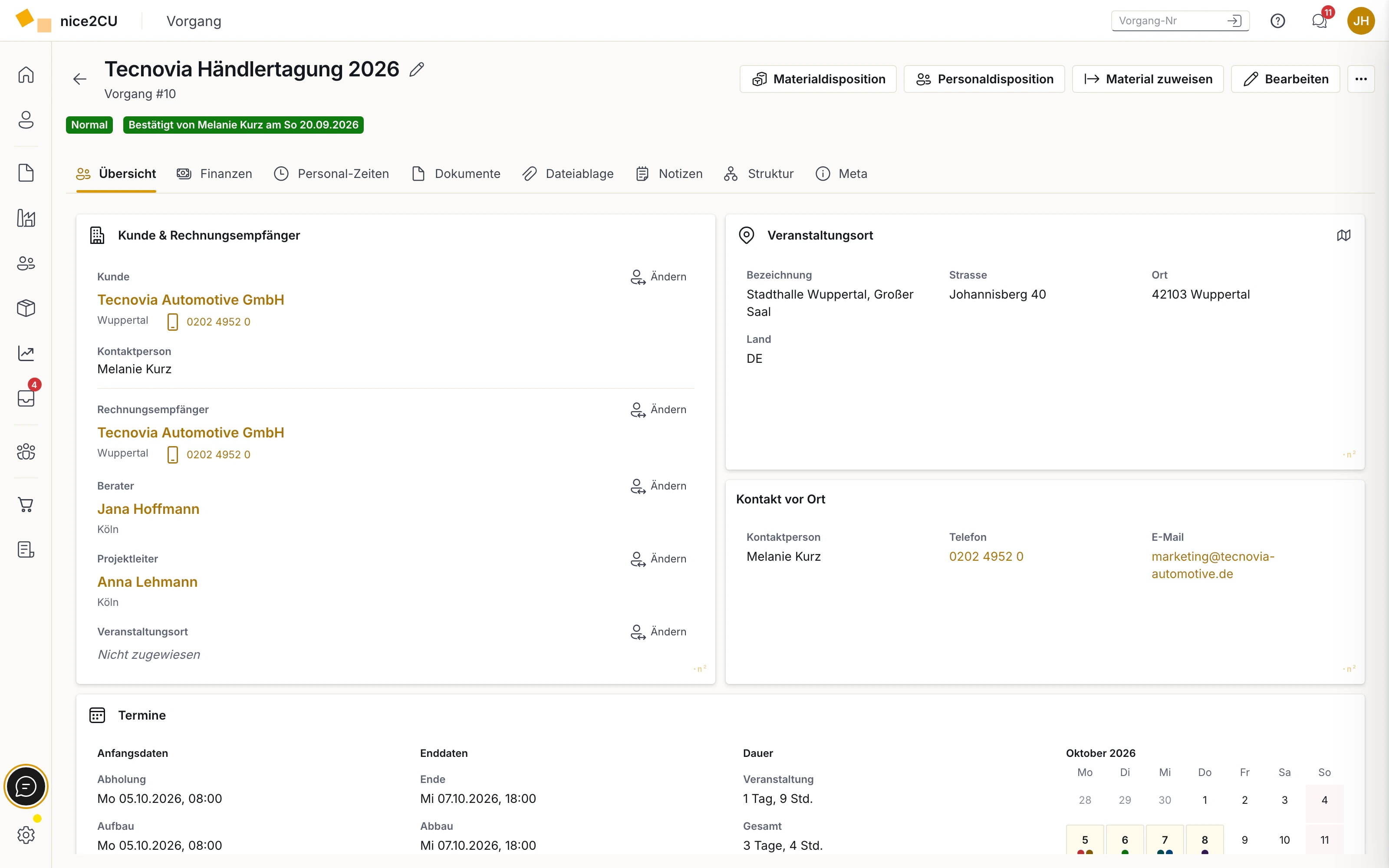Open the chat support bubble
Viewport: 1389px width, 868px height.
click(x=26, y=786)
